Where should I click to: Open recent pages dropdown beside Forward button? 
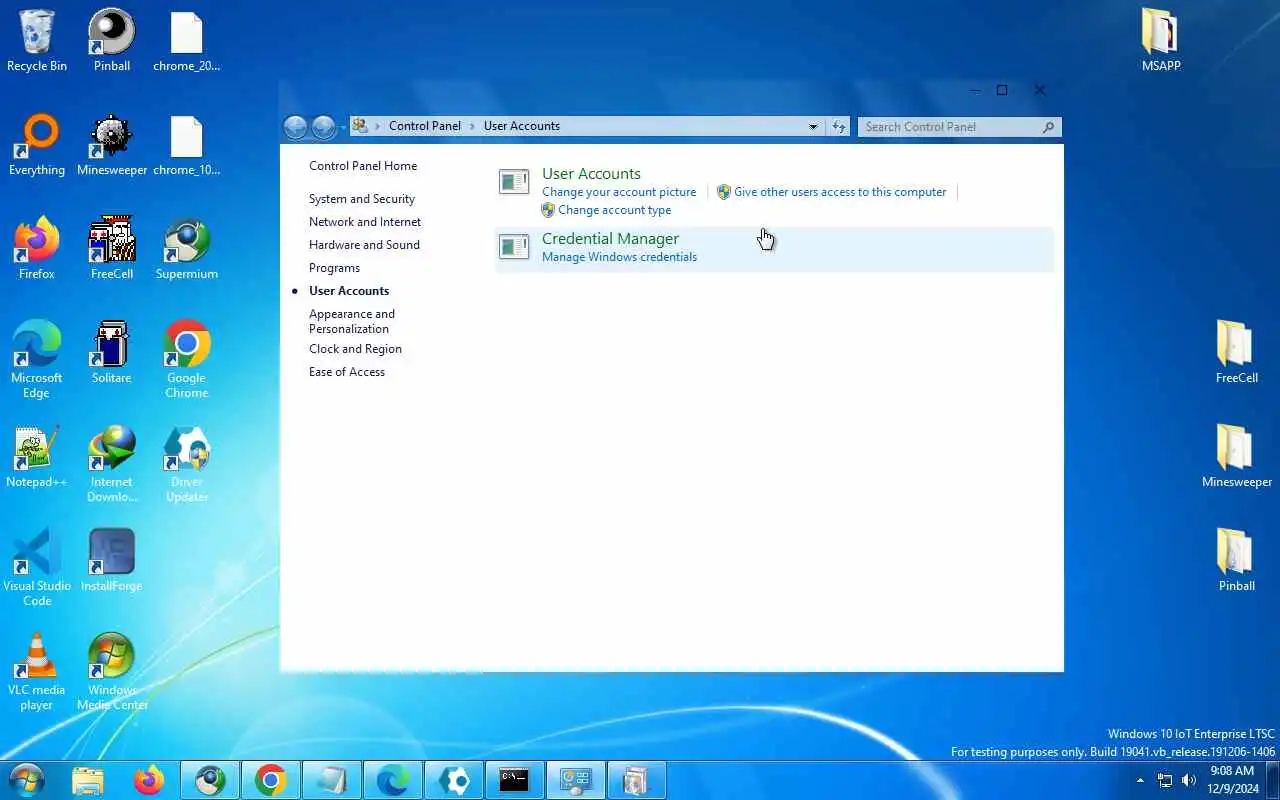(x=342, y=127)
